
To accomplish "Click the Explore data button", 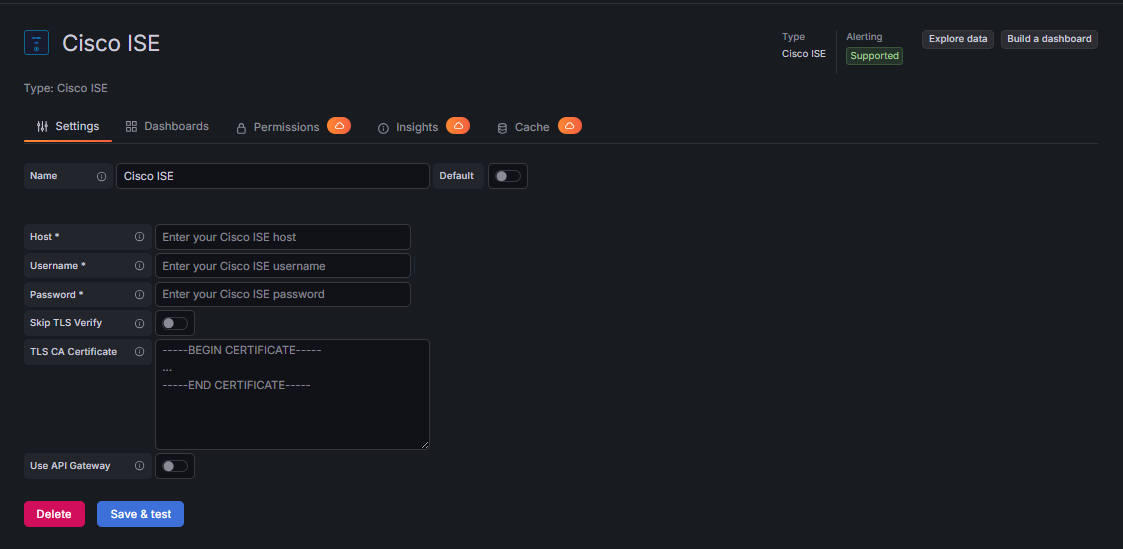I will (x=958, y=39).
